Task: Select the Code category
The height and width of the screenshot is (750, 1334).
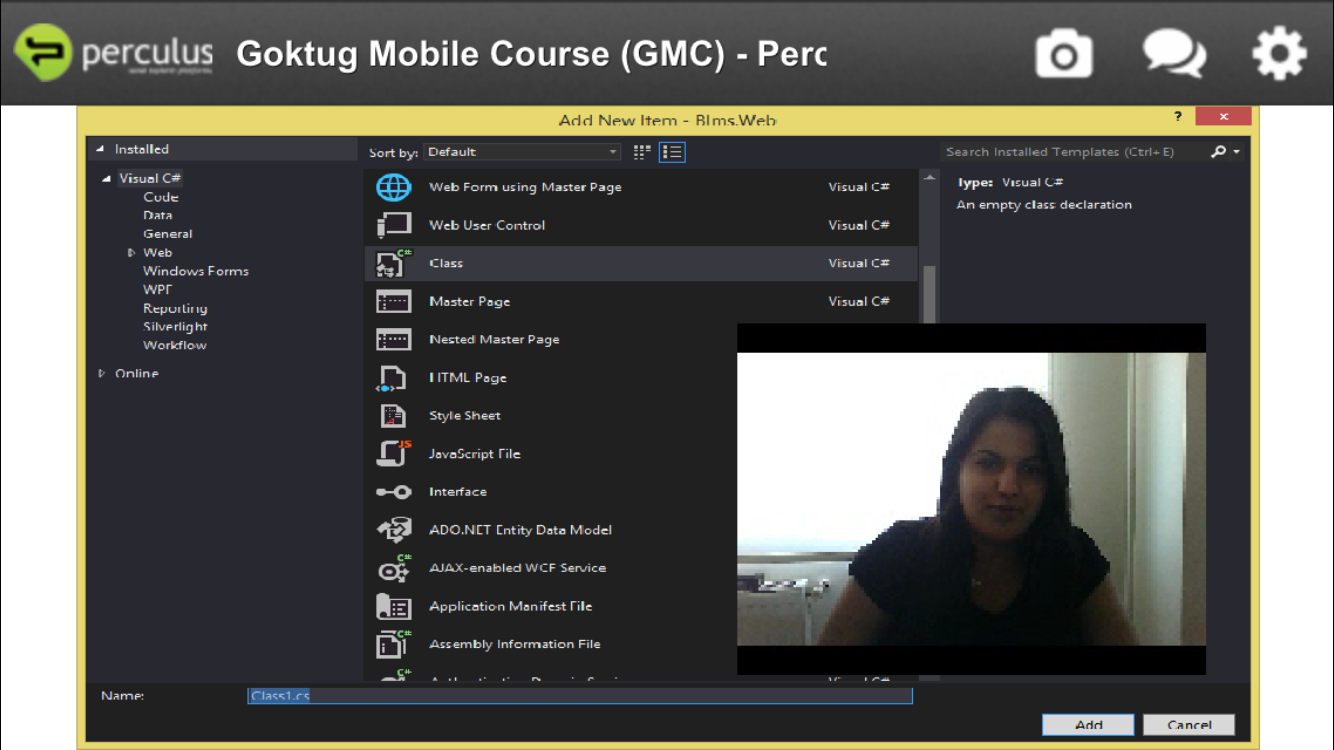Action: coord(160,197)
